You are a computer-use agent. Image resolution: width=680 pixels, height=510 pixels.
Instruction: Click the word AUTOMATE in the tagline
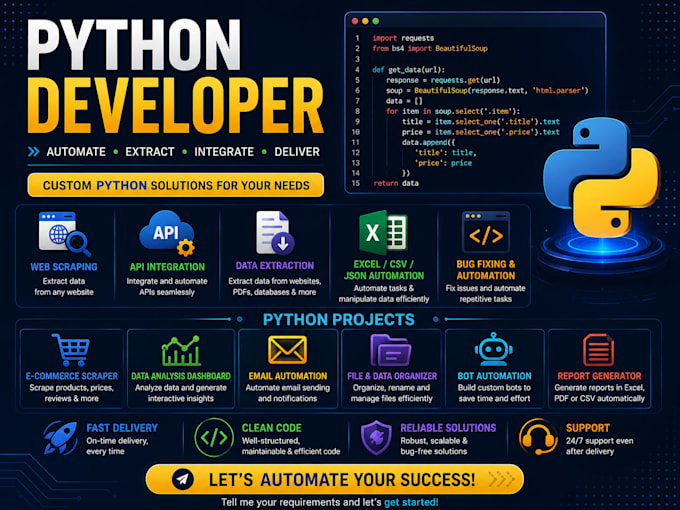click(76, 152)
